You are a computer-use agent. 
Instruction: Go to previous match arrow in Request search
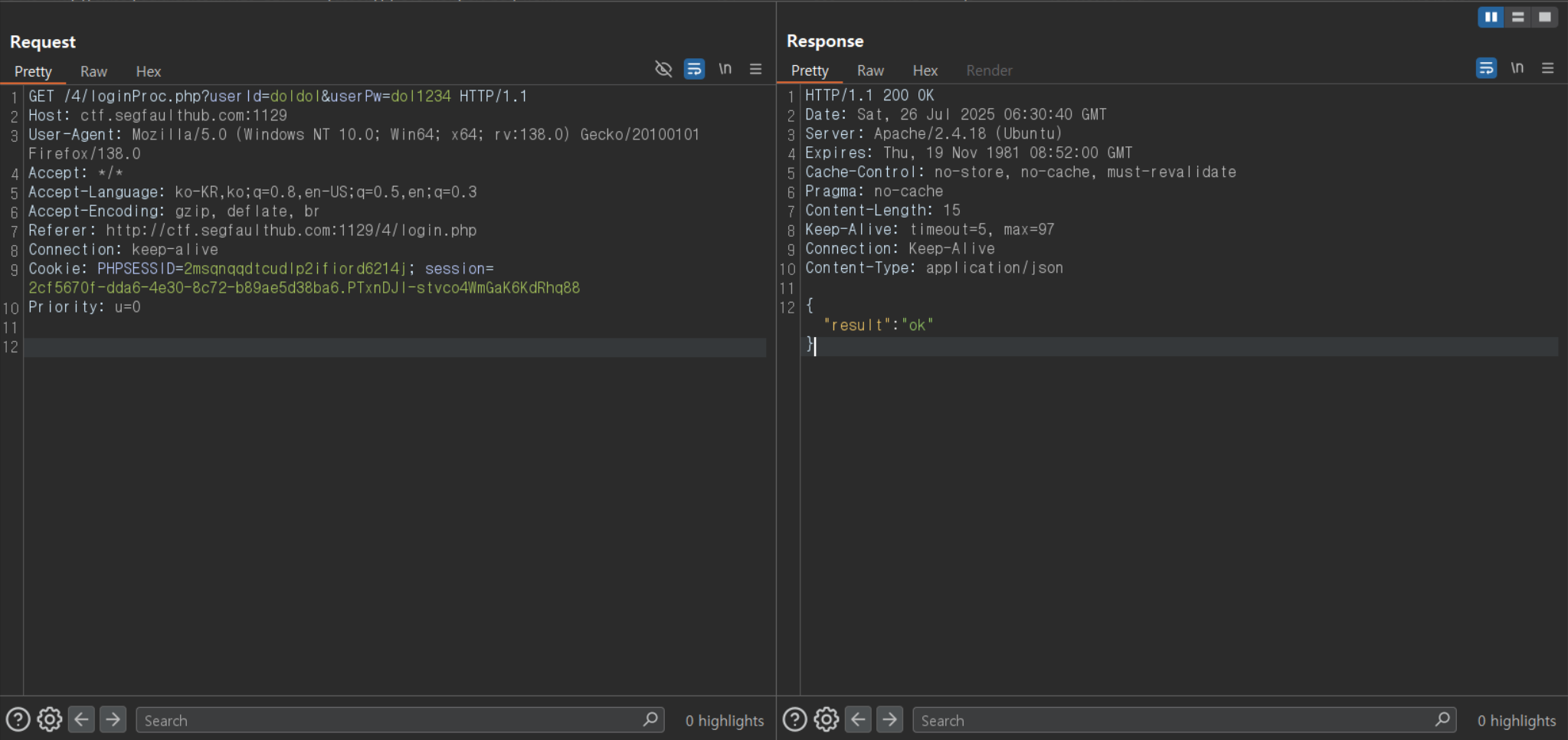tap(81, 719)
